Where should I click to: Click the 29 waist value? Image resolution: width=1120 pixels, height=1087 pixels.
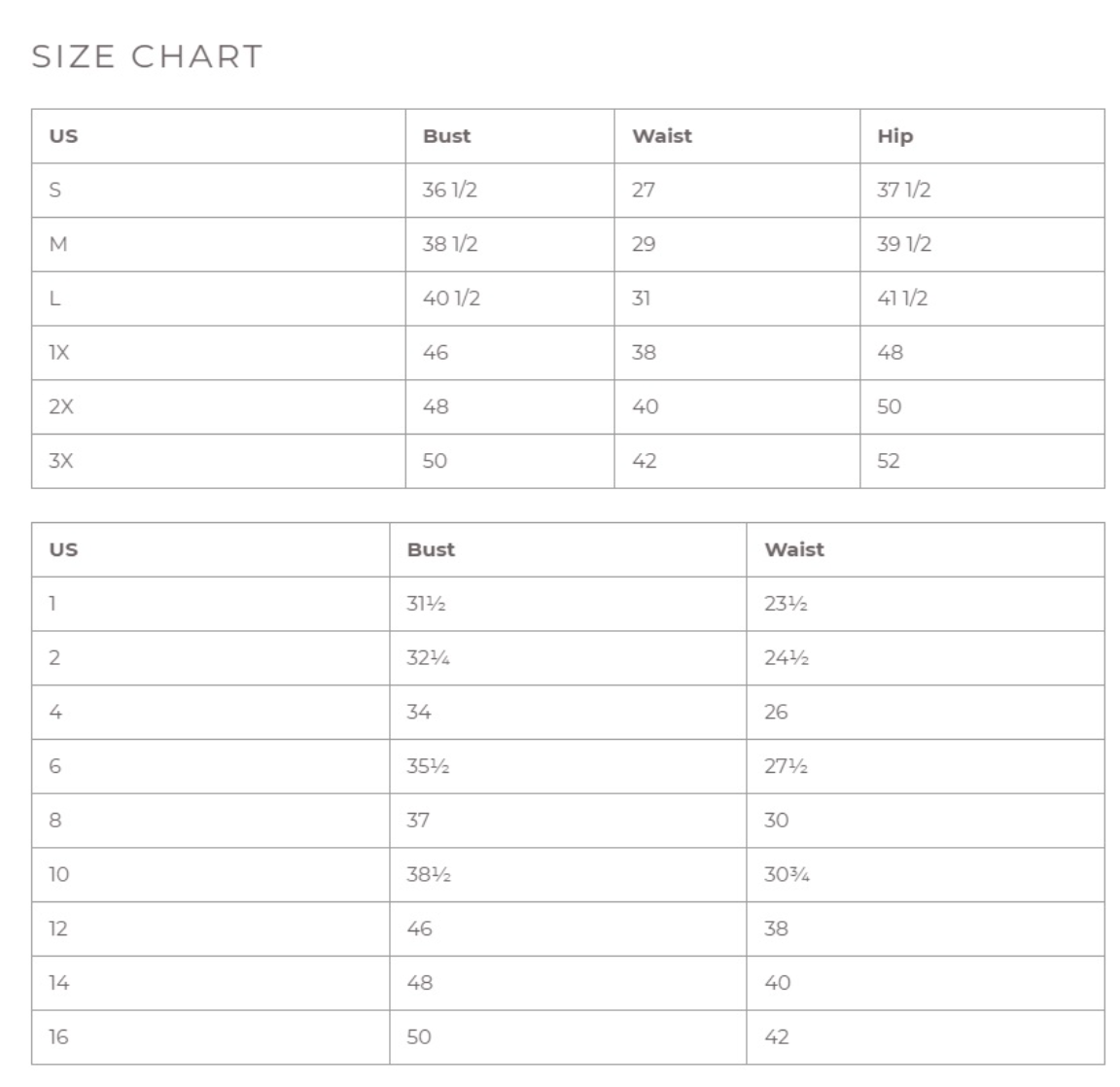pyautogui.click(x=644, y=244)
